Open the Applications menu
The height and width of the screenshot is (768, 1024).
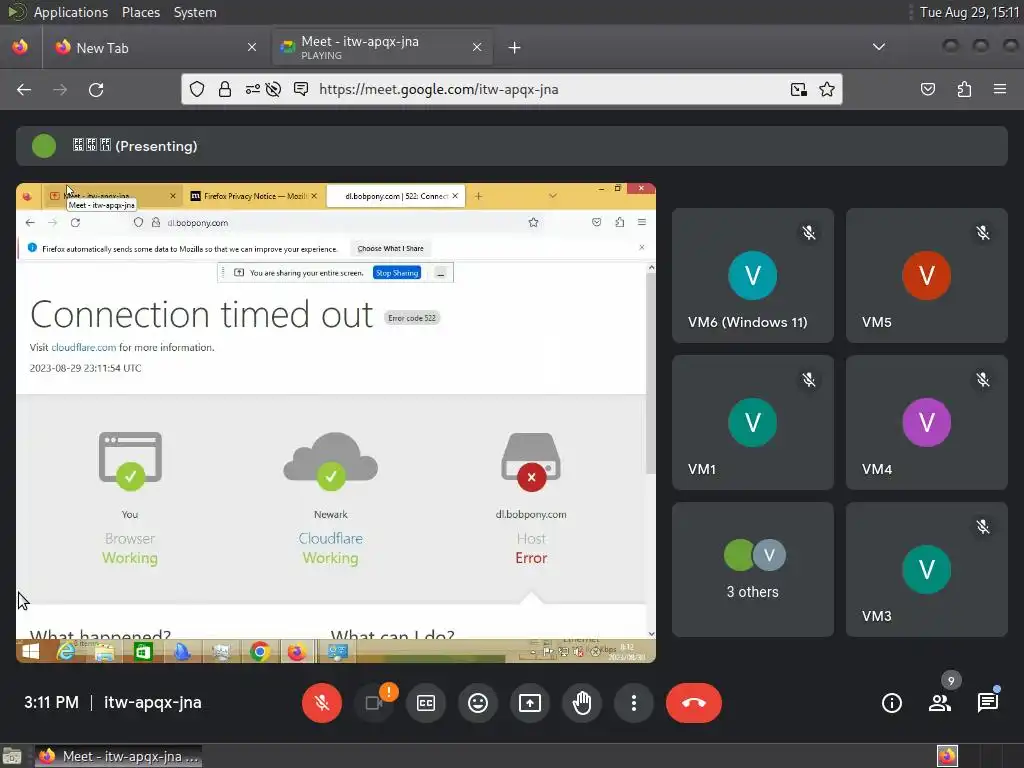click(71, 12)
